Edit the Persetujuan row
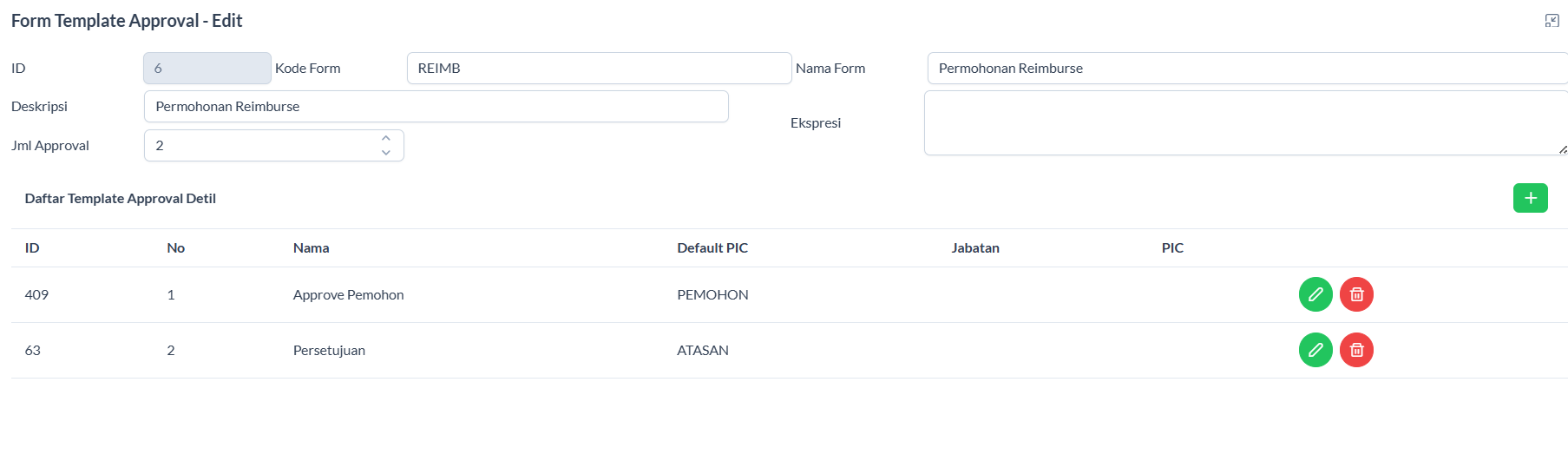This screenshot has width=1568, height=461. point(1315,350)
